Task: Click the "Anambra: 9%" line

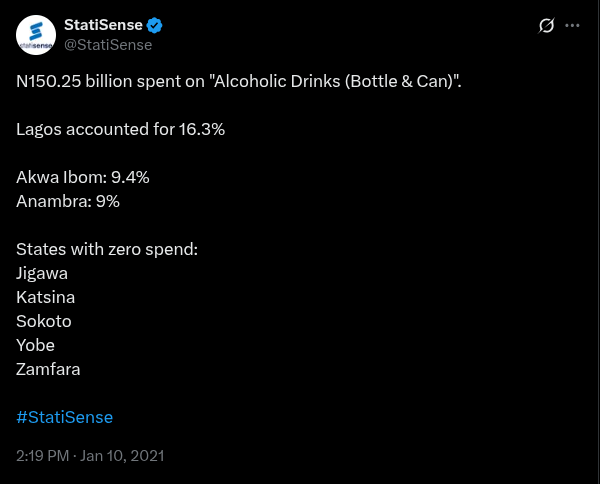Action: (x=68, y=201)
